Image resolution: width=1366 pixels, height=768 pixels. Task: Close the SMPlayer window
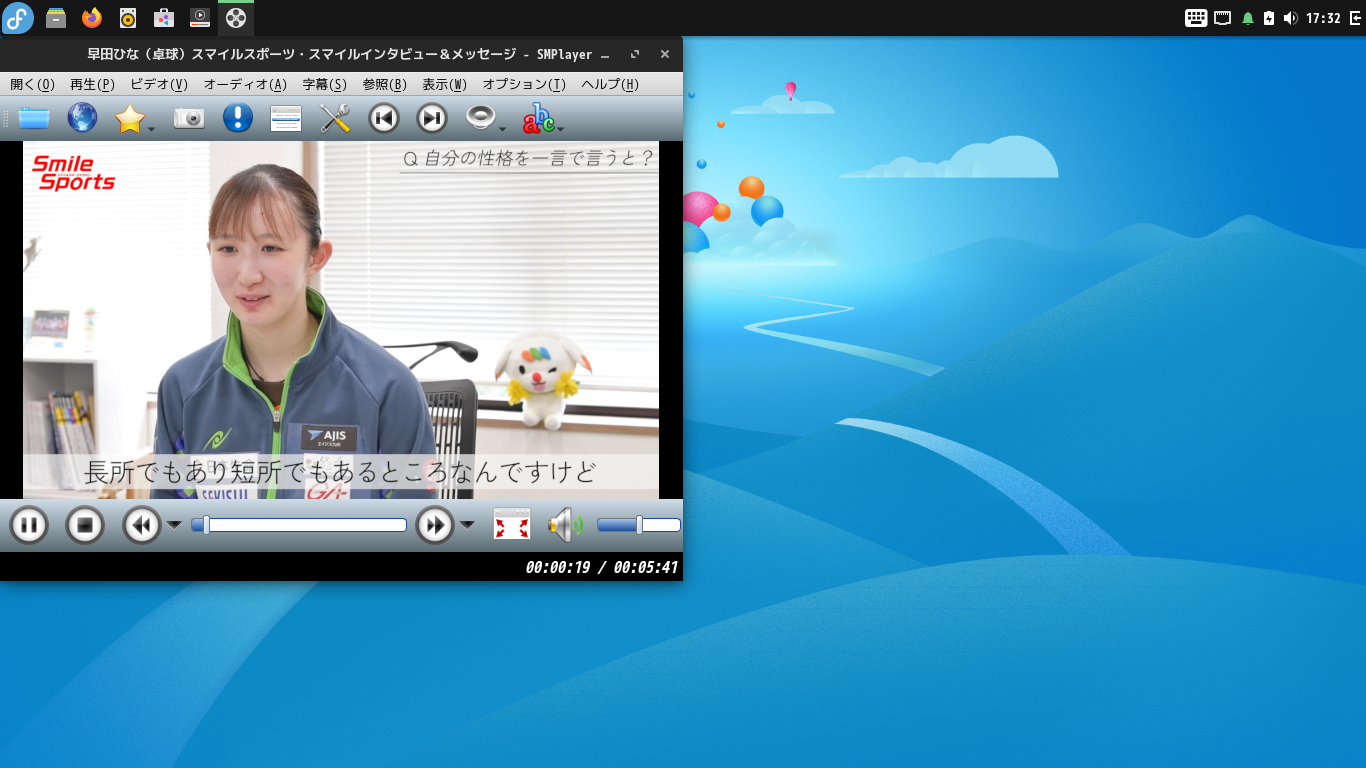(665, 55)
